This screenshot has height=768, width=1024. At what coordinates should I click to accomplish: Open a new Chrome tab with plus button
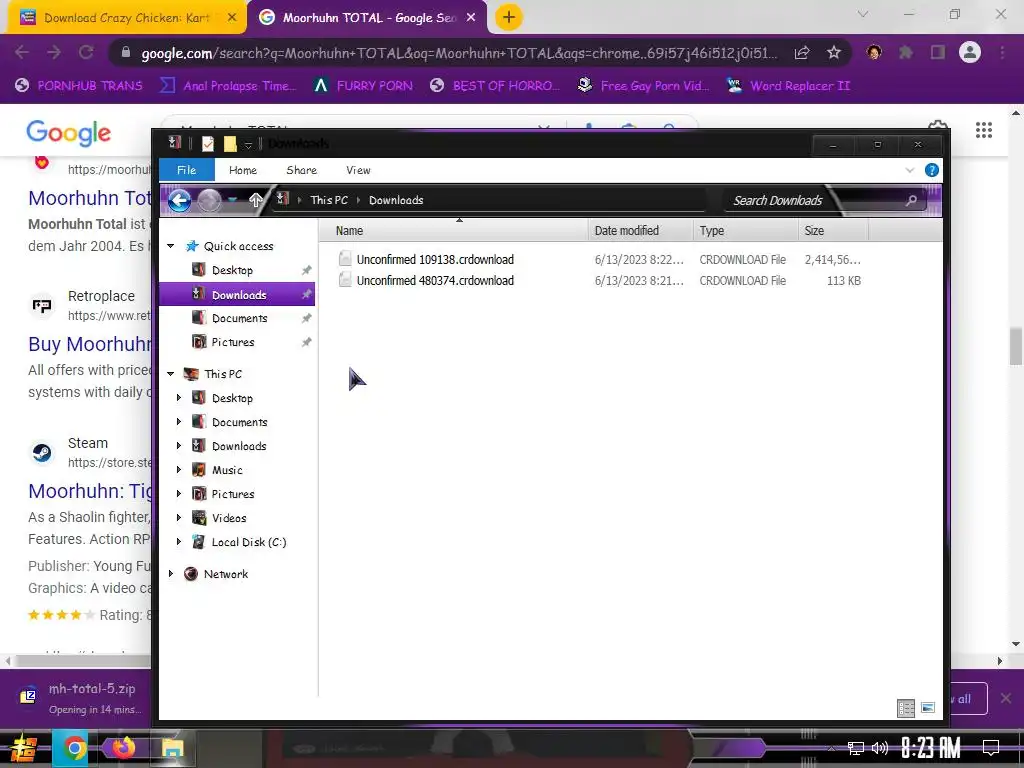tap(509, 18)
